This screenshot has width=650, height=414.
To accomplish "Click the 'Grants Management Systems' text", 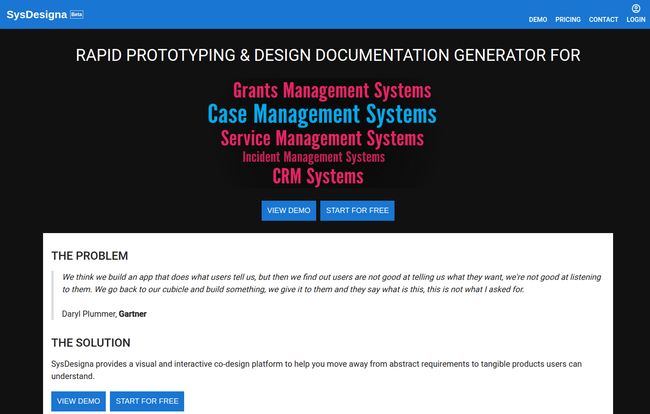I will (x=332, y=90).
